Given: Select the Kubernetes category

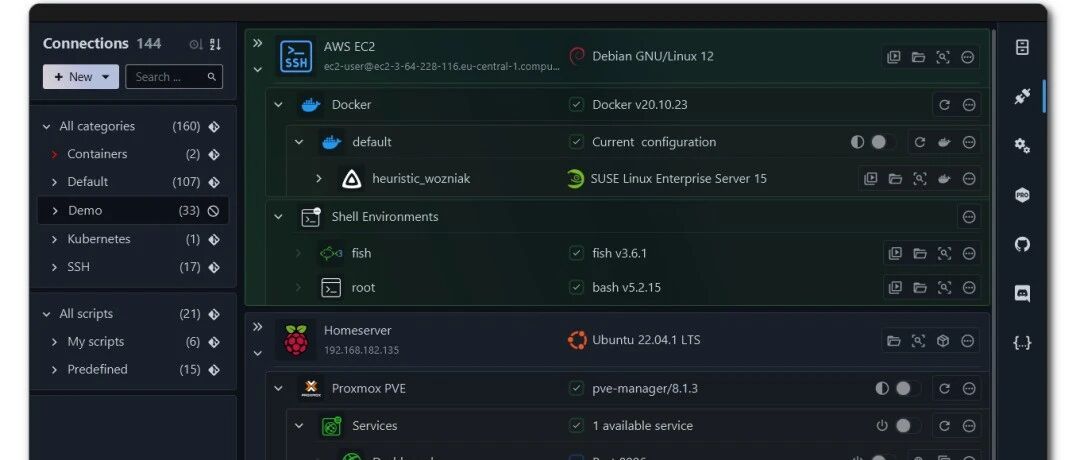Looking at the screenshot, I should click(133, 240).
